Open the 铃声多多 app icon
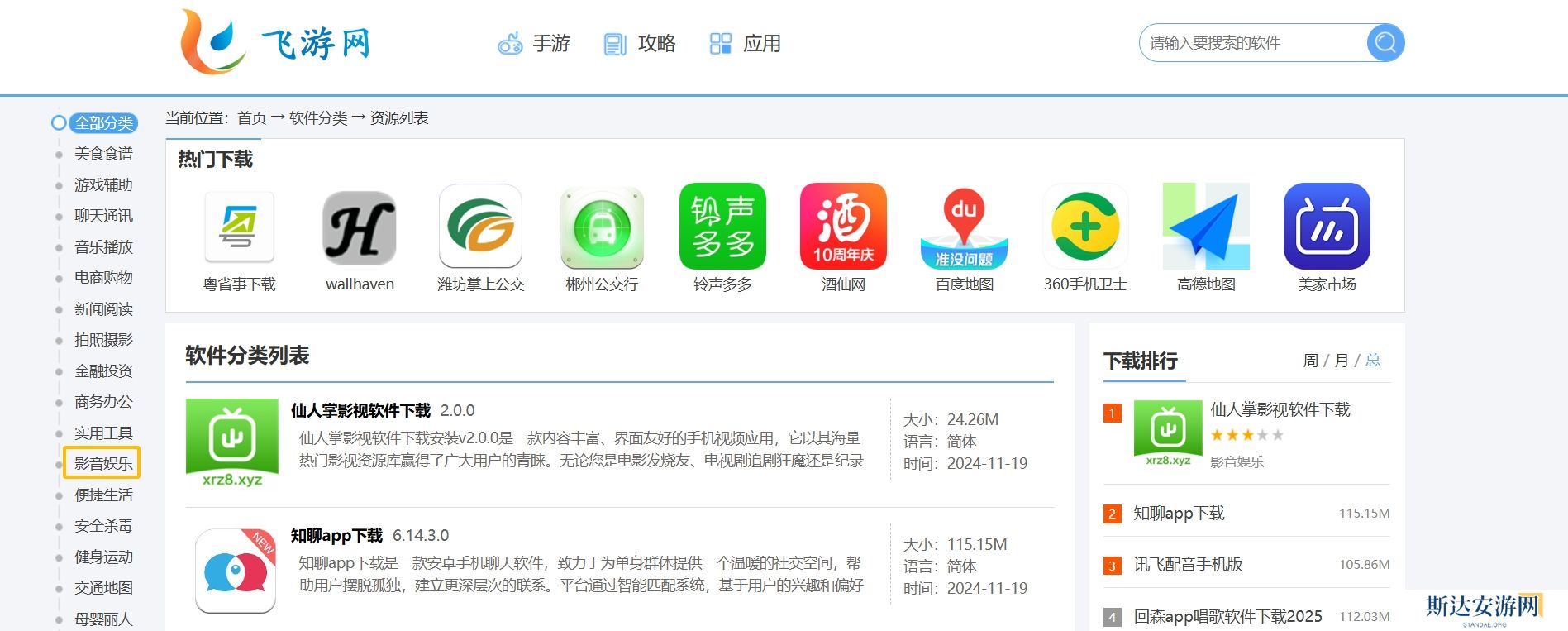1568x631 pixels. (722, 227)
